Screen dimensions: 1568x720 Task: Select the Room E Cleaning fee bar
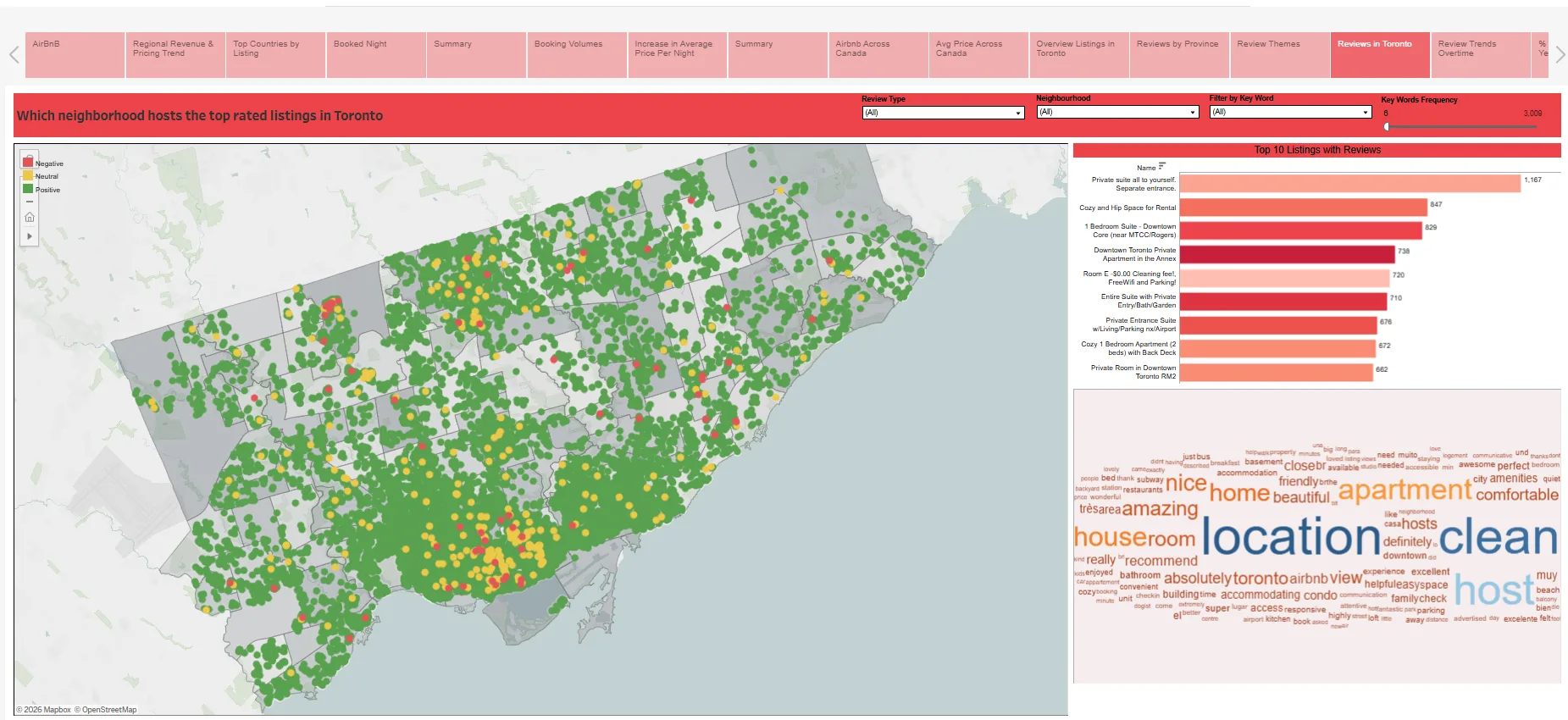tap(1285, 278)
